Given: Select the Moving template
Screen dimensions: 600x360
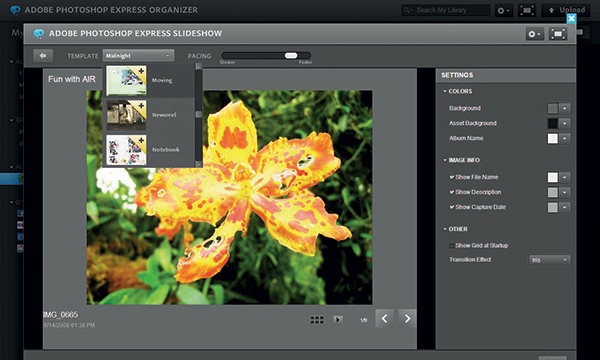Looking at the screenshot, I should pos(149,80).
